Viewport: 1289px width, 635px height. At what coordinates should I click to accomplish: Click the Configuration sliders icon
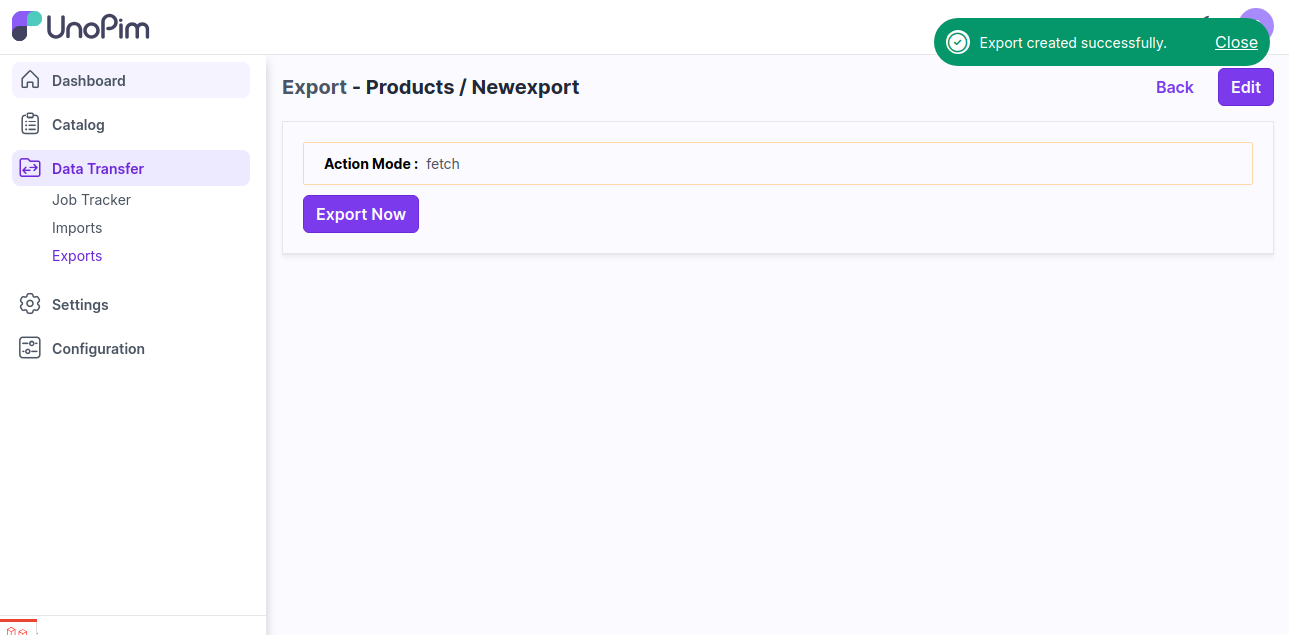(30, 348)
